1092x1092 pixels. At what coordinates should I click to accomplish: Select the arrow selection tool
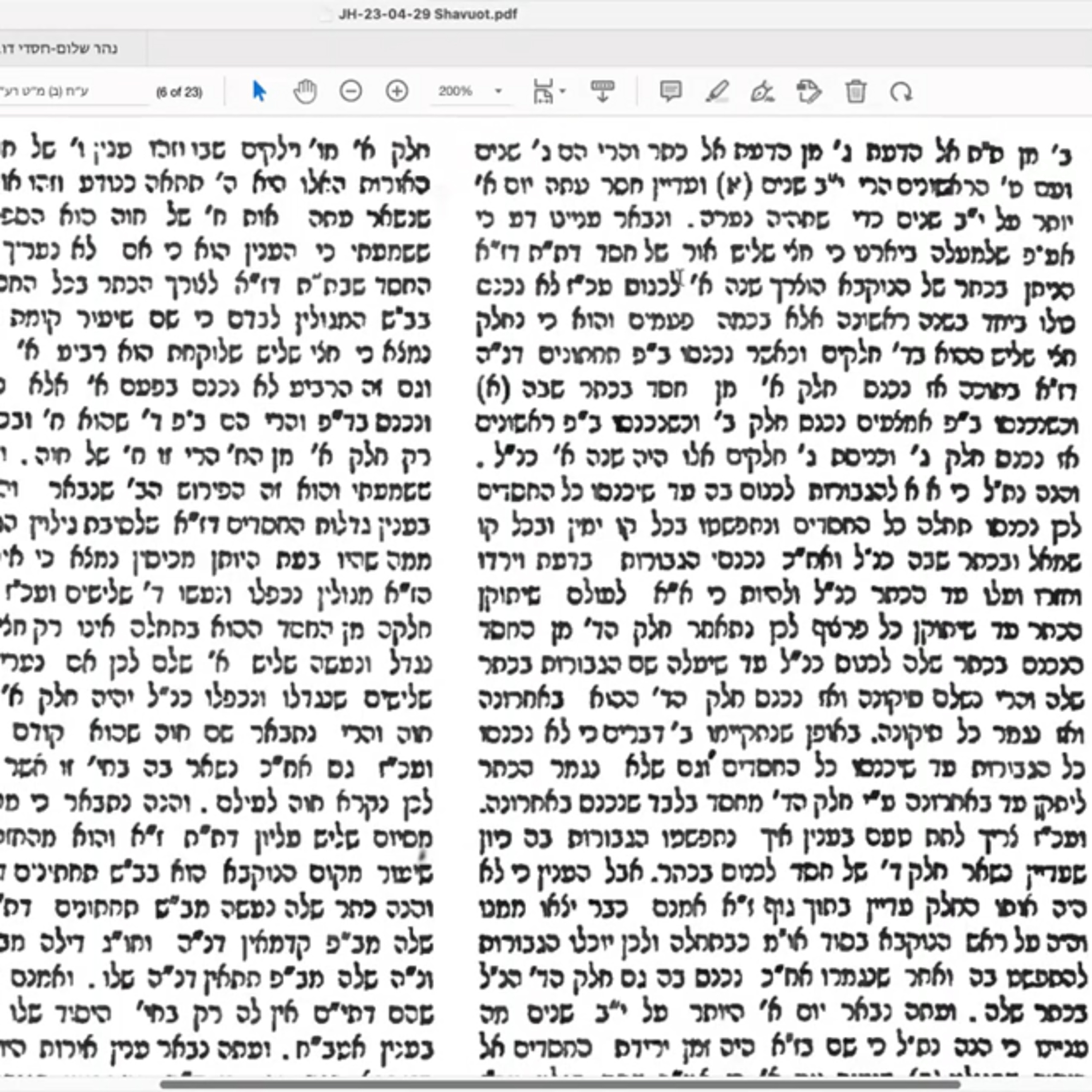click(x=259, y=91)
